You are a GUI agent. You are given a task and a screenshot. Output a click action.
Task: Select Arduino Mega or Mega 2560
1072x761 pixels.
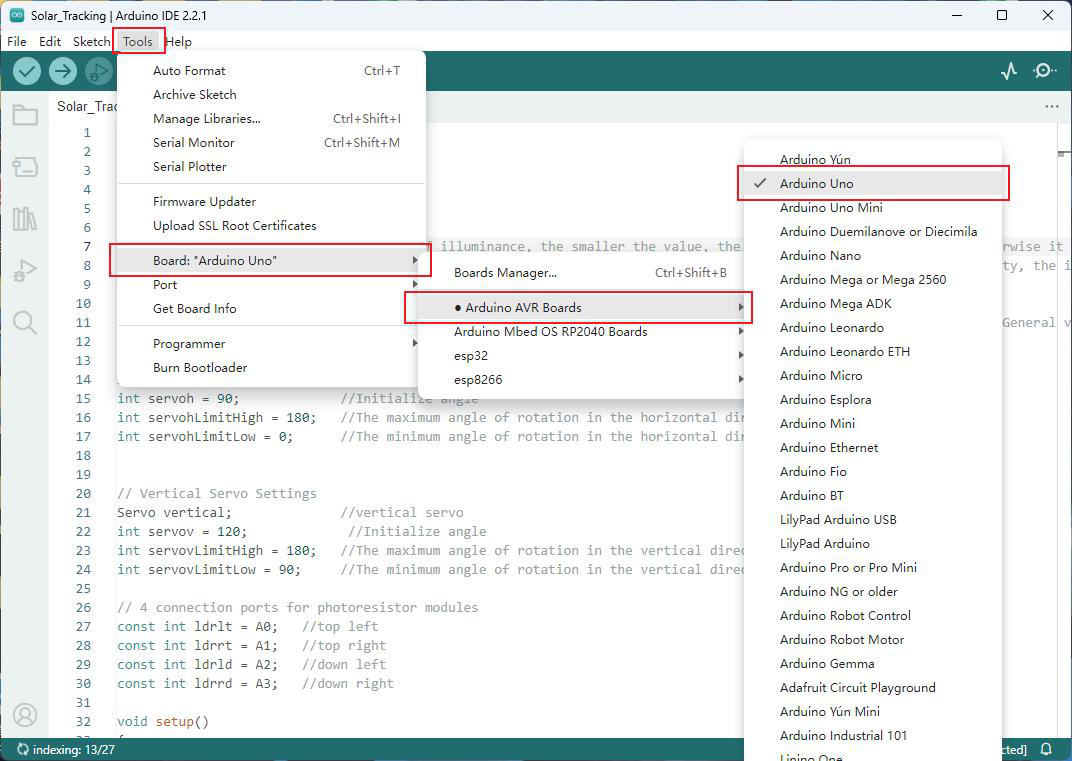[x=873, y=280]
